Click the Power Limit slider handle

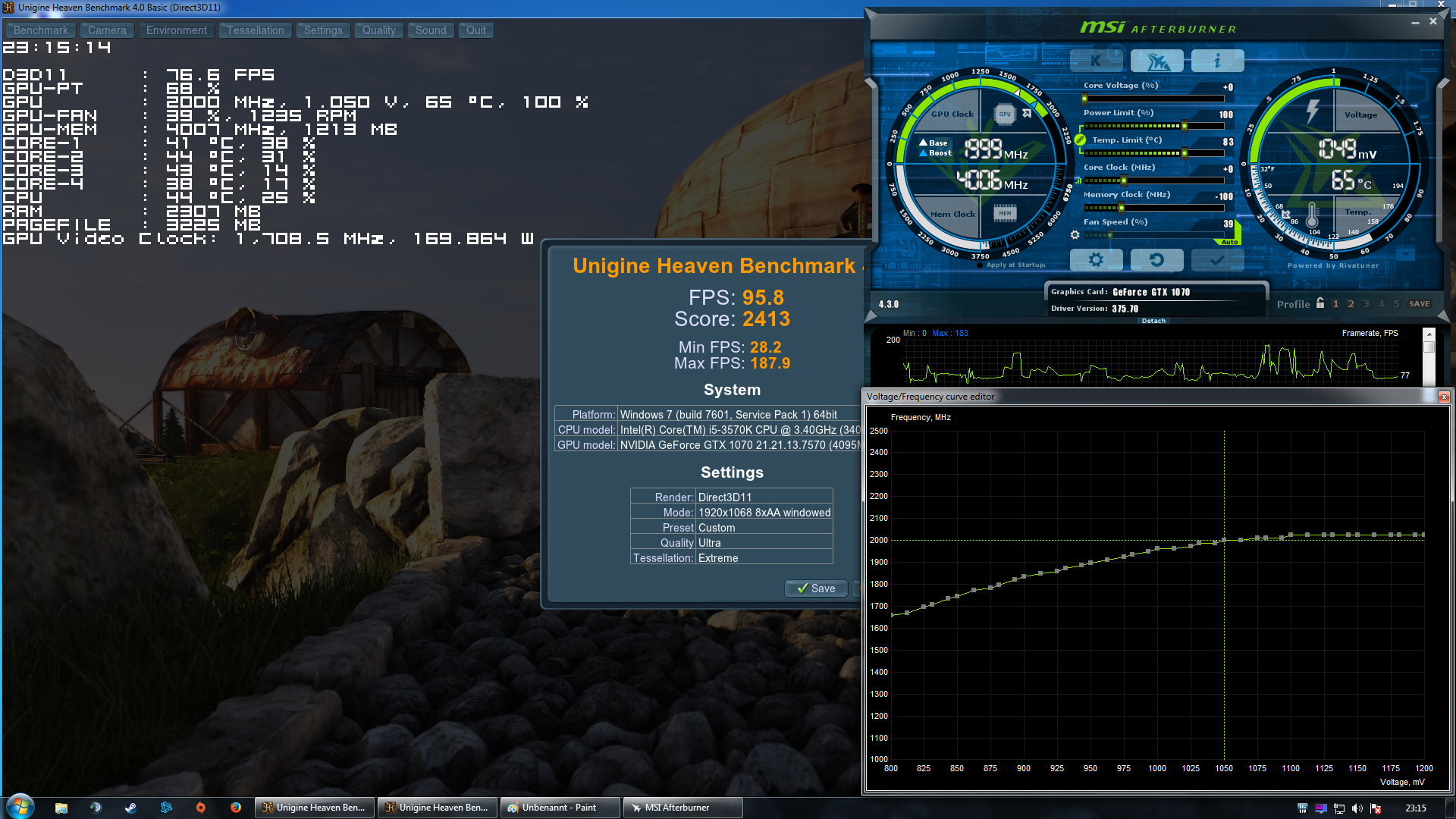pos(1185,126)
